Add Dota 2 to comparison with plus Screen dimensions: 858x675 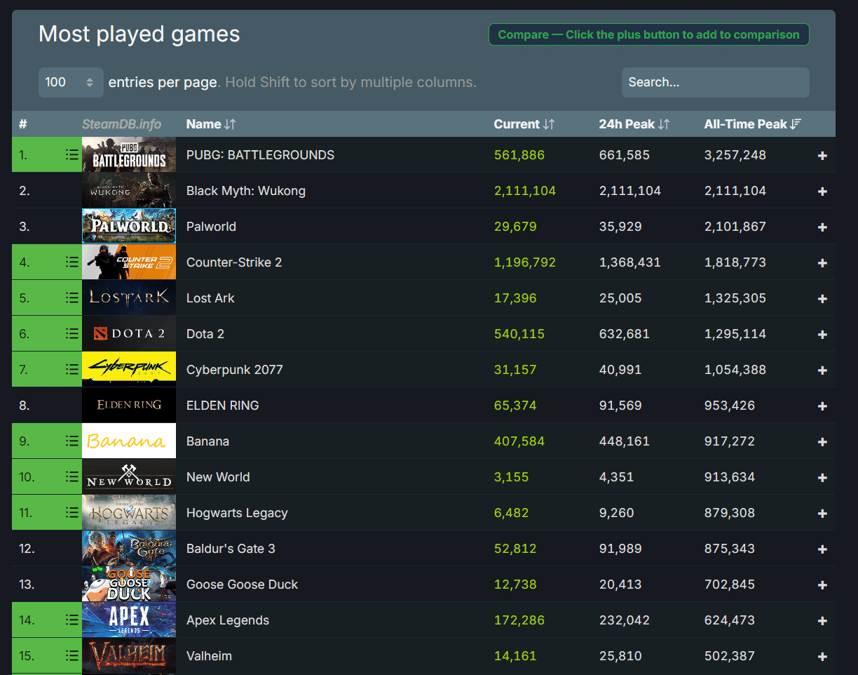pos(822,334)
